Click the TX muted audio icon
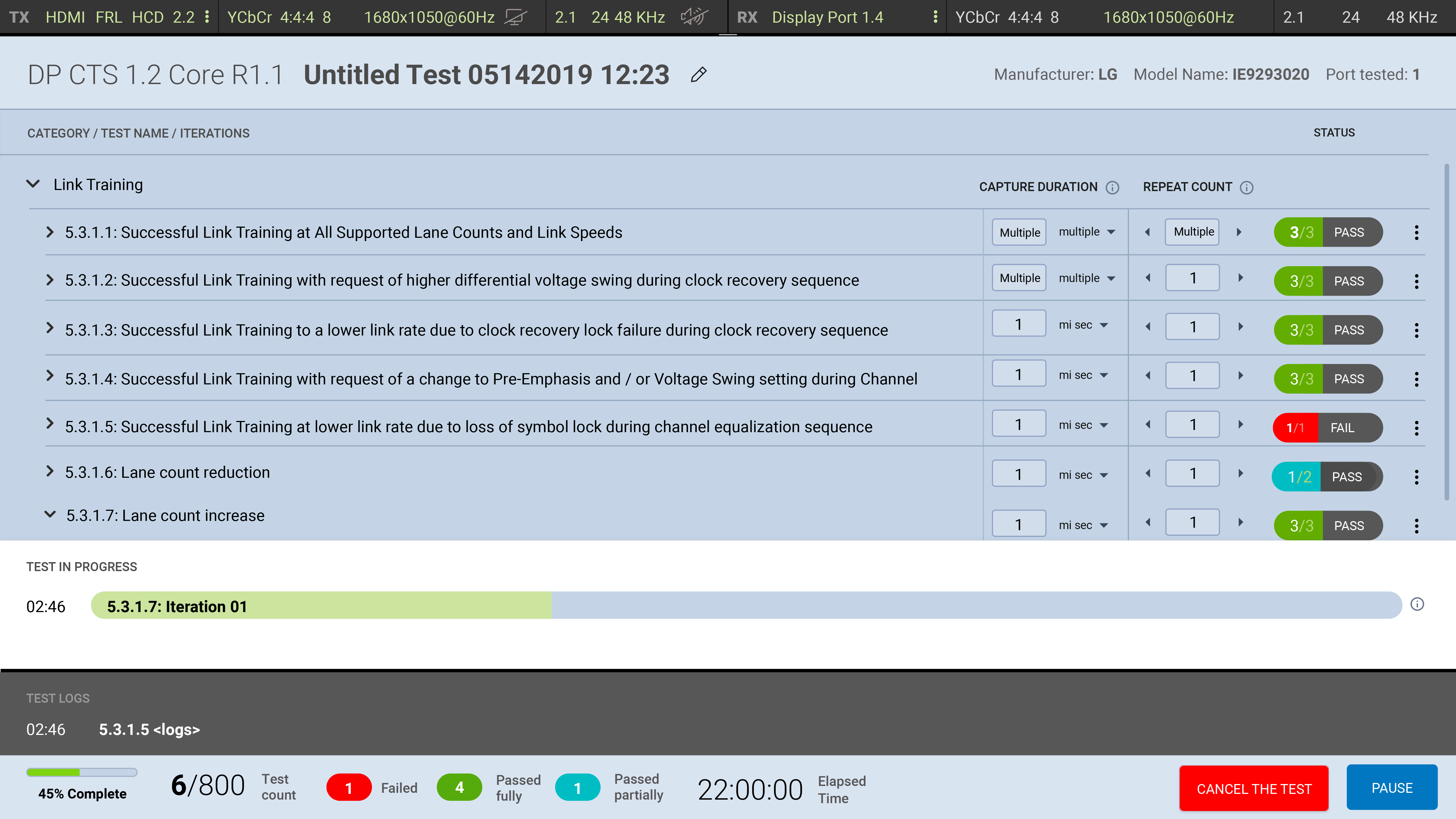 (693, 17)
